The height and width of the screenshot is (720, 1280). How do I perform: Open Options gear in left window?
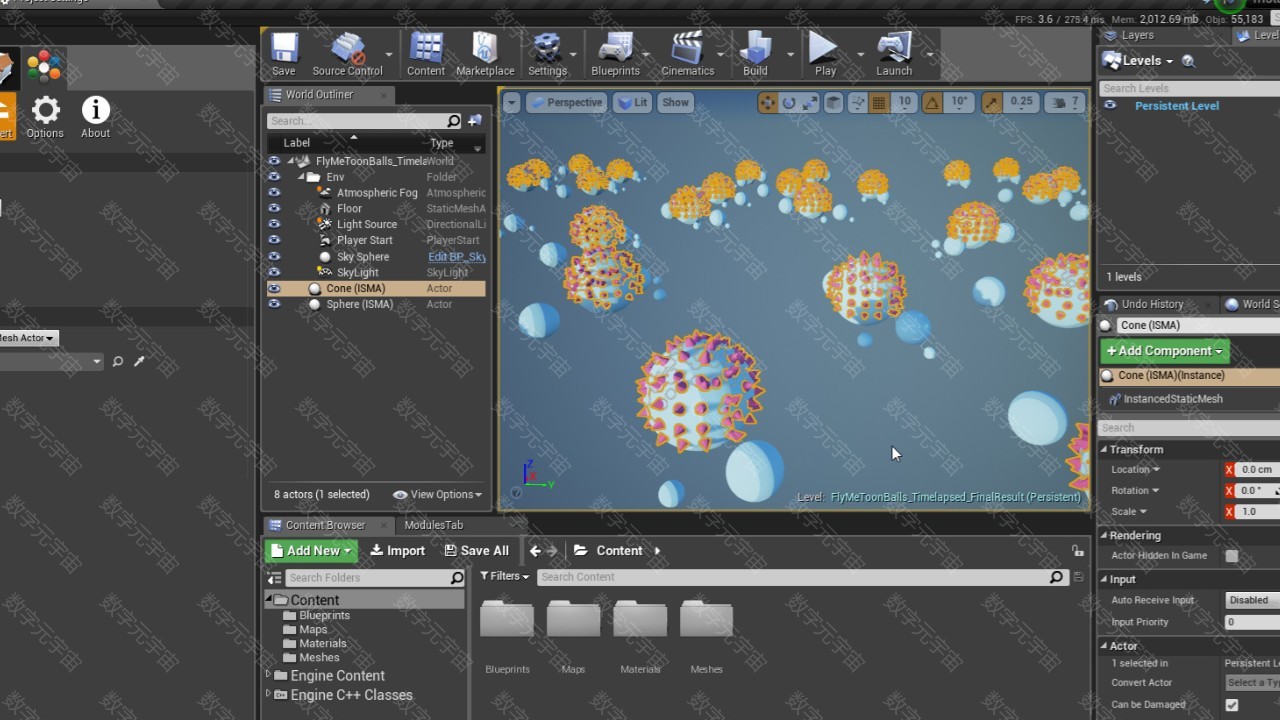tap(45, 117)
